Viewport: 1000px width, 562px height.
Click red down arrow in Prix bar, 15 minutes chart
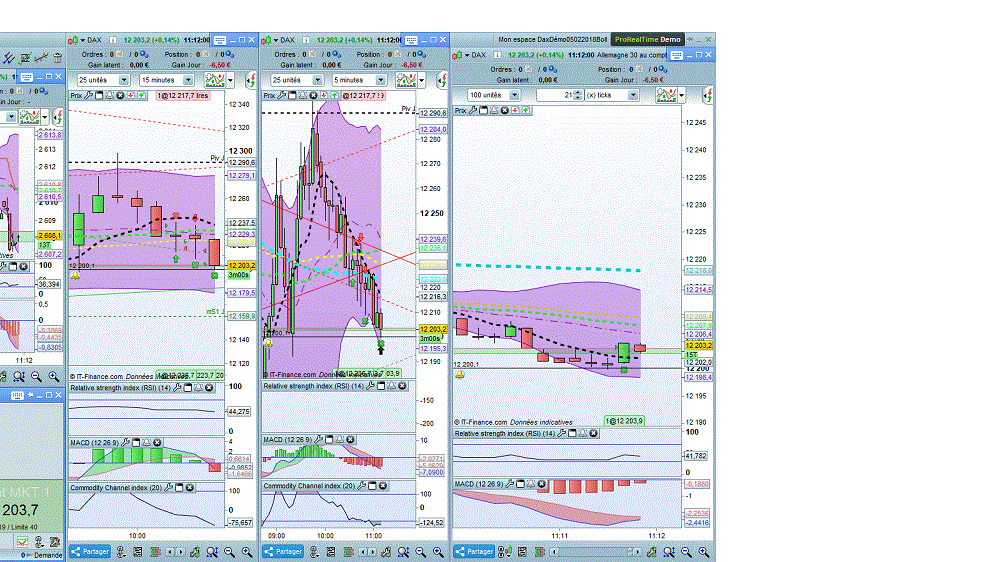coord(131,95)
